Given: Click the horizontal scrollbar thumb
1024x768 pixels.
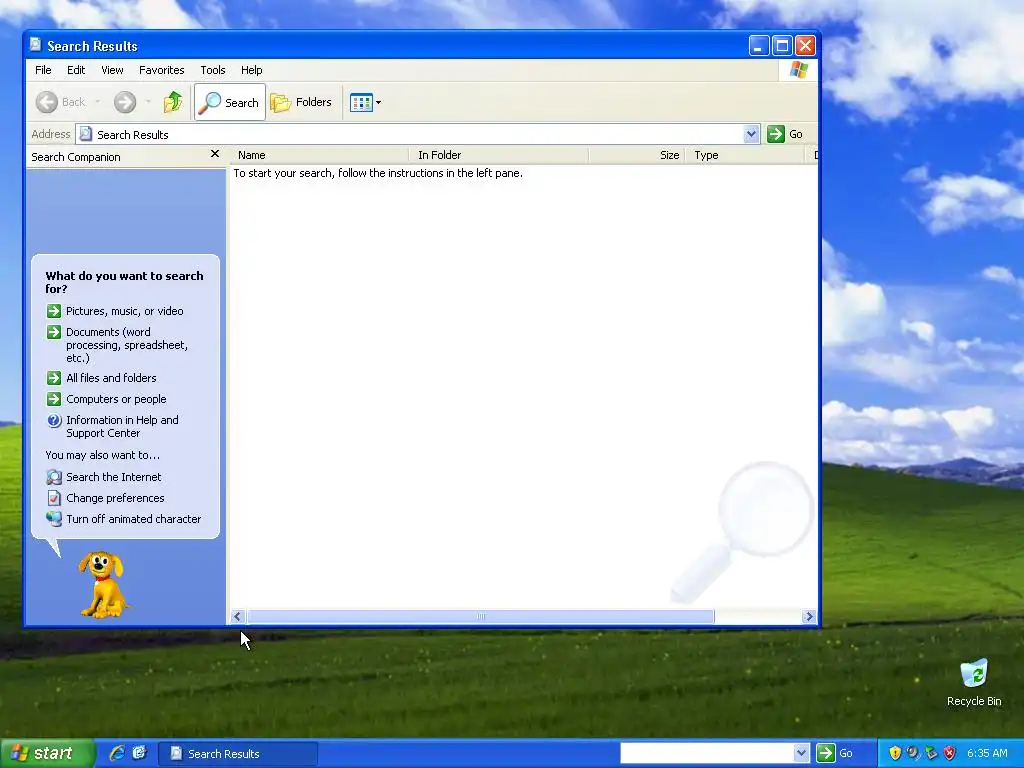Looking at the screenshot, I should [481, 616].
